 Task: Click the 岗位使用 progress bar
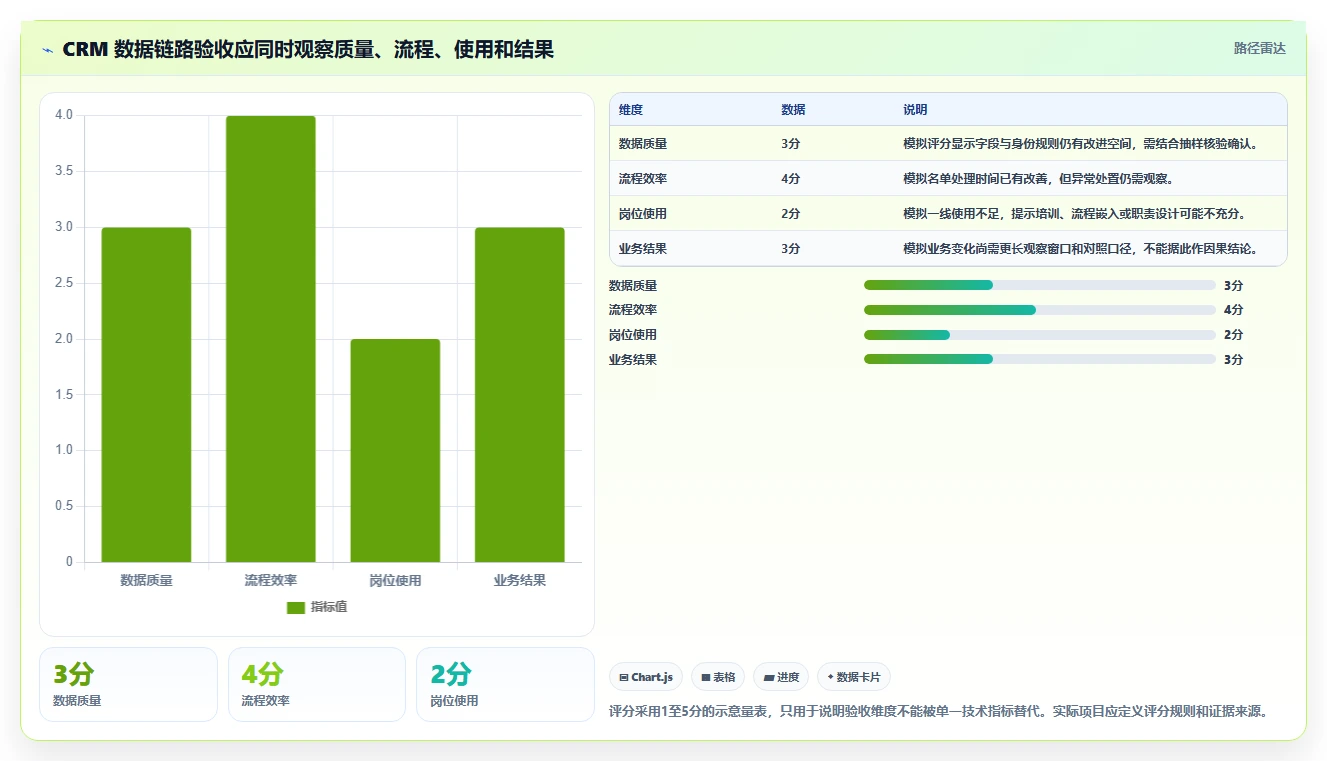point(1039,335)
